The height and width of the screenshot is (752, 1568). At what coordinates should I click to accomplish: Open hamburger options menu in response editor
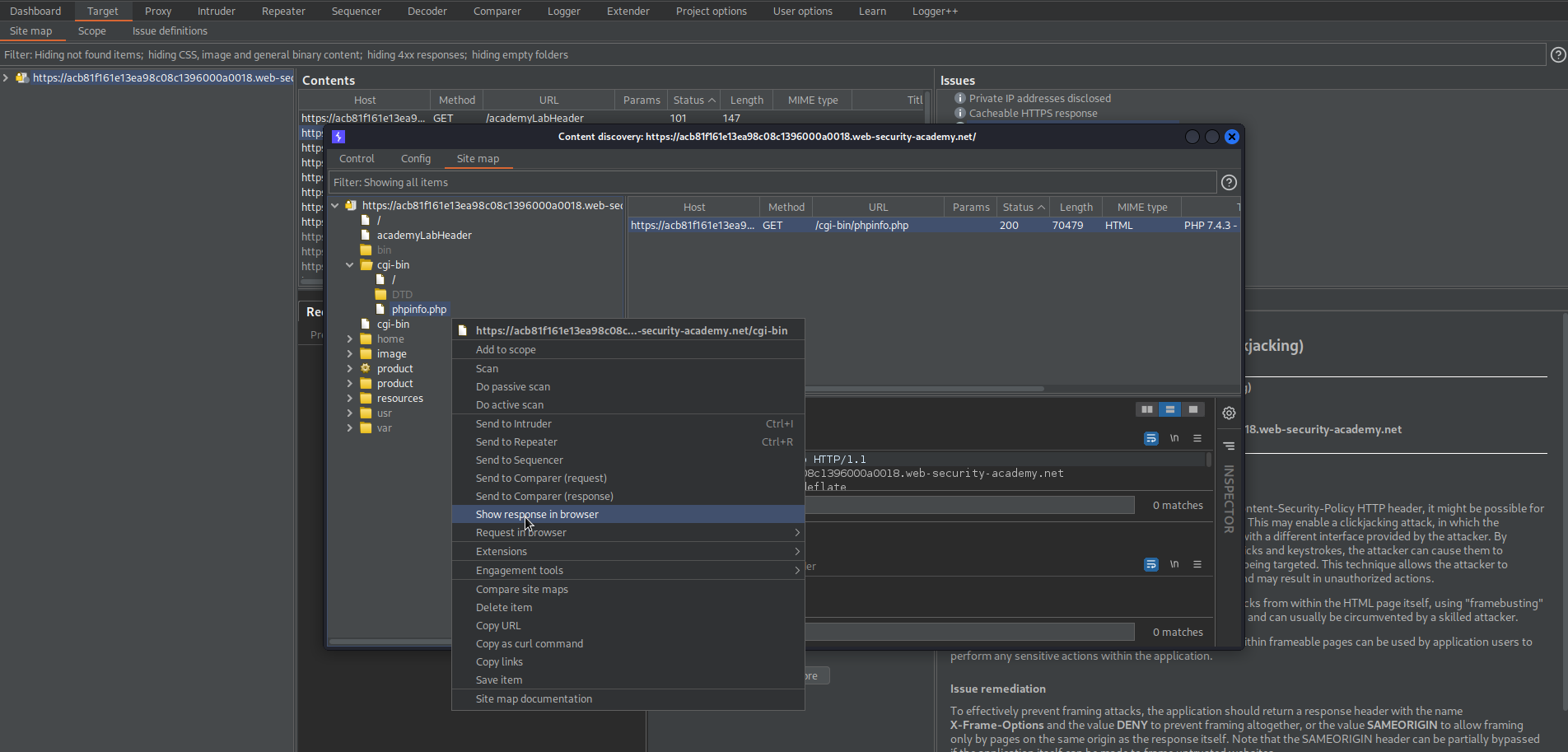[x=1197, y=564]
